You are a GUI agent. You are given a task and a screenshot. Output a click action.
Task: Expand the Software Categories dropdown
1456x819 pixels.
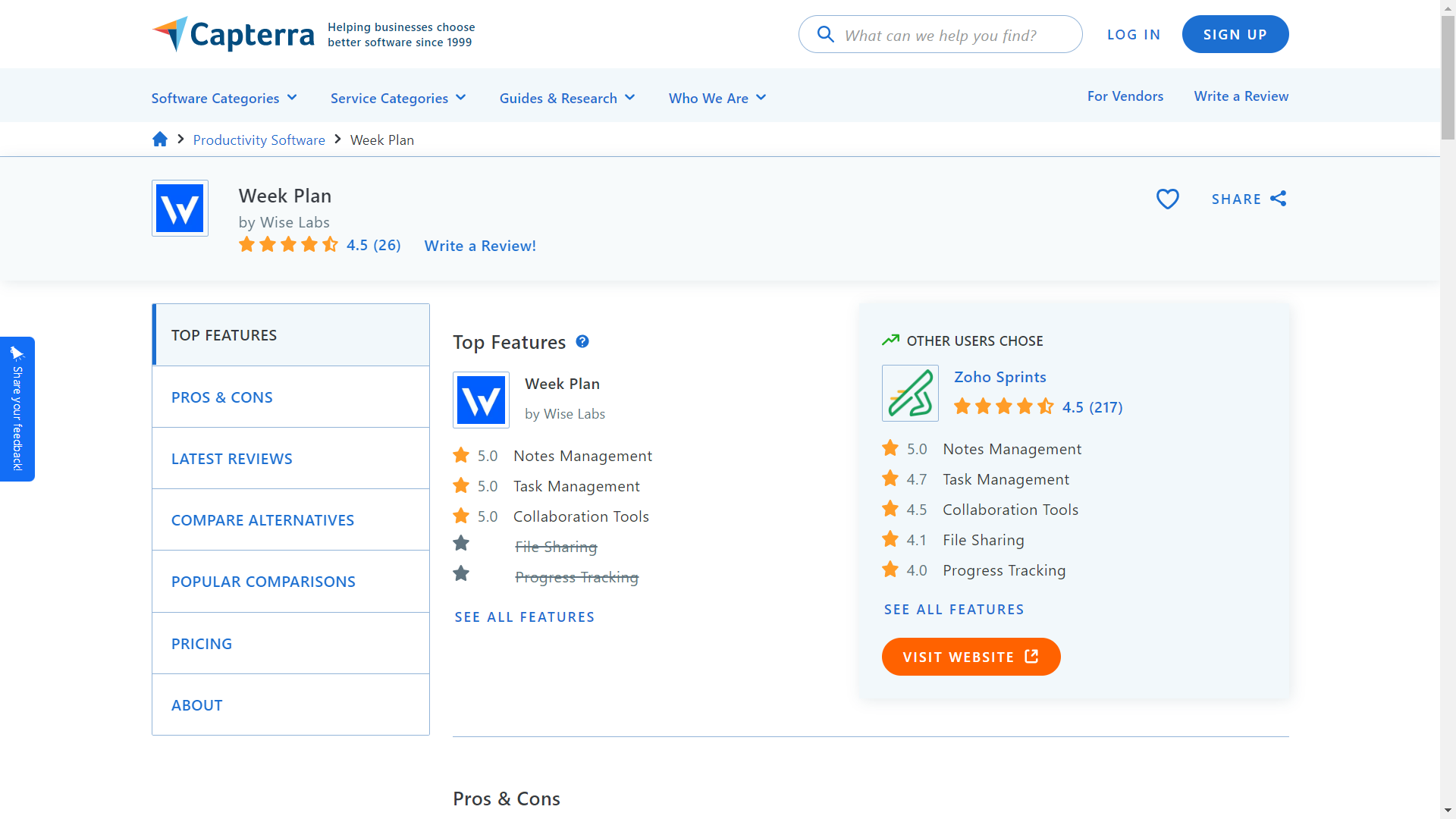pyautogui.click(x=222, y=97)
